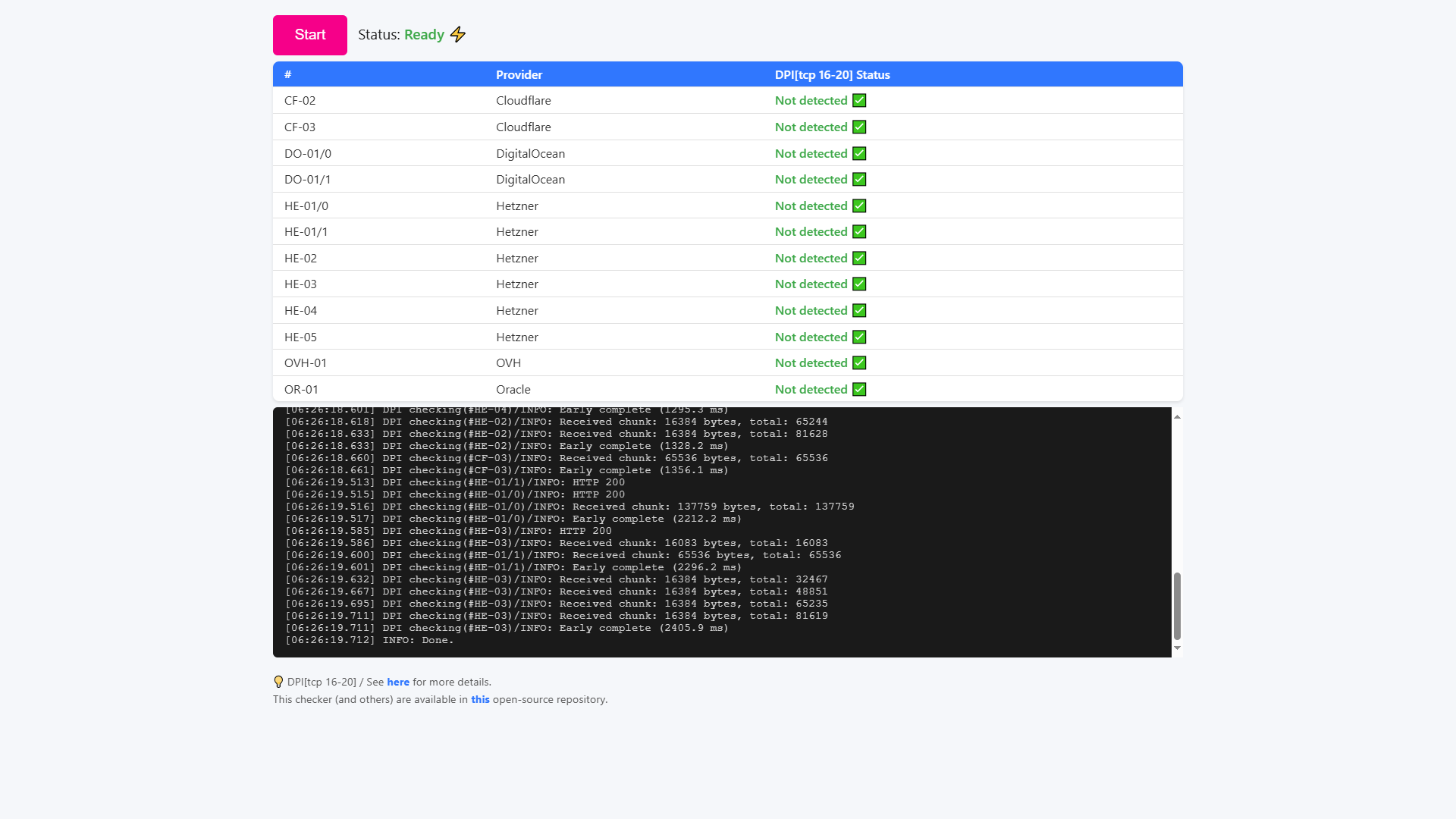Click green check icon in DO-01/0 row
This screenshot has height=819, width=1456.
pos(859,154)
